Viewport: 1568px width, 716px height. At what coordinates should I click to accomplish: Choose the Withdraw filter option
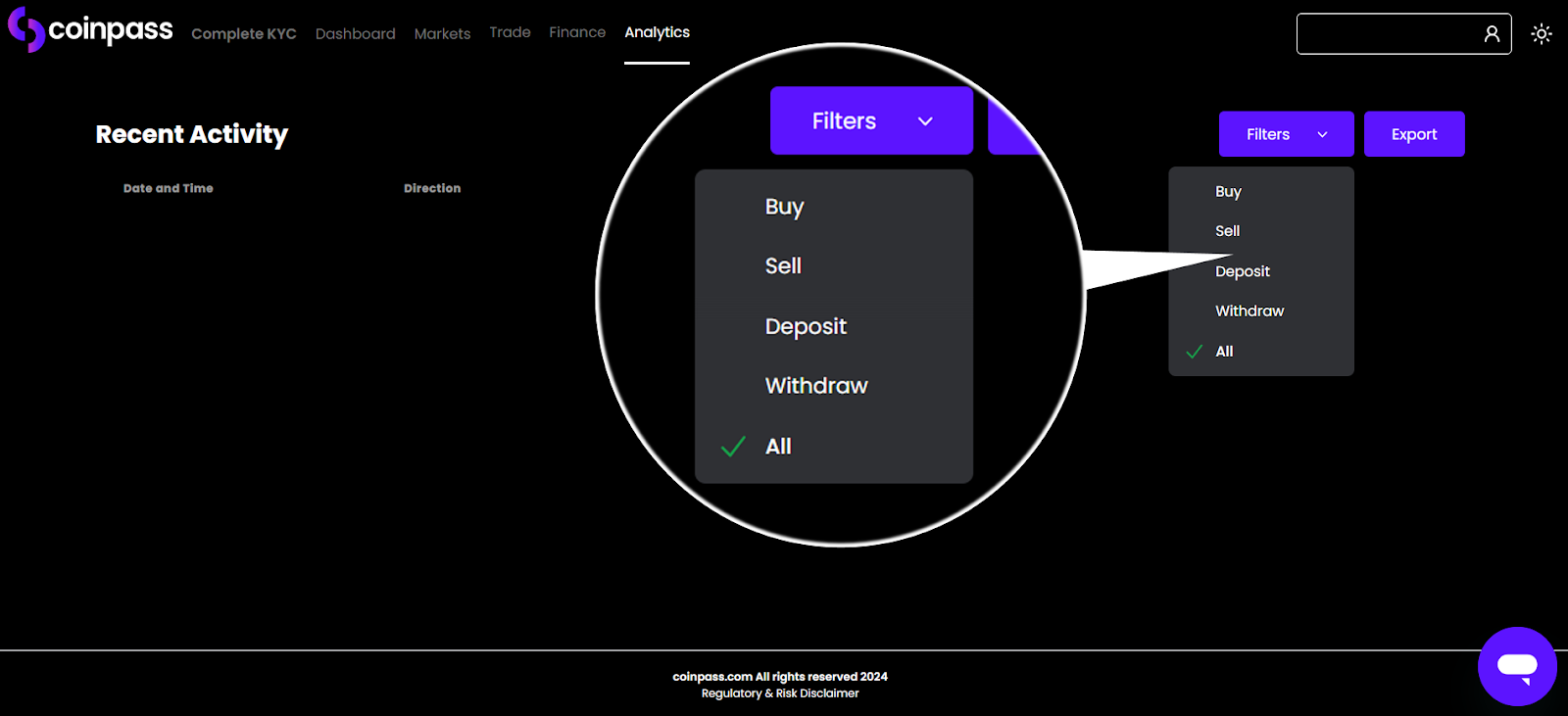coord(1249,311)
